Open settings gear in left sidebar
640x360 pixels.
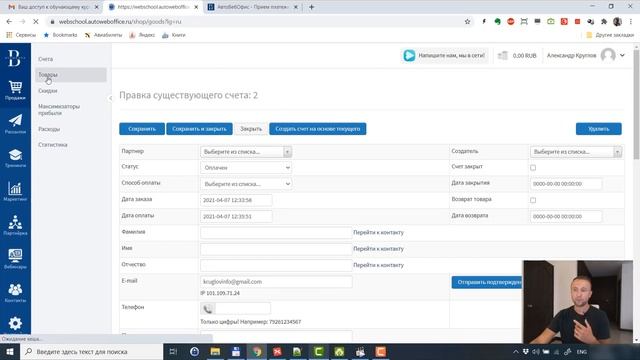[15, 323]
